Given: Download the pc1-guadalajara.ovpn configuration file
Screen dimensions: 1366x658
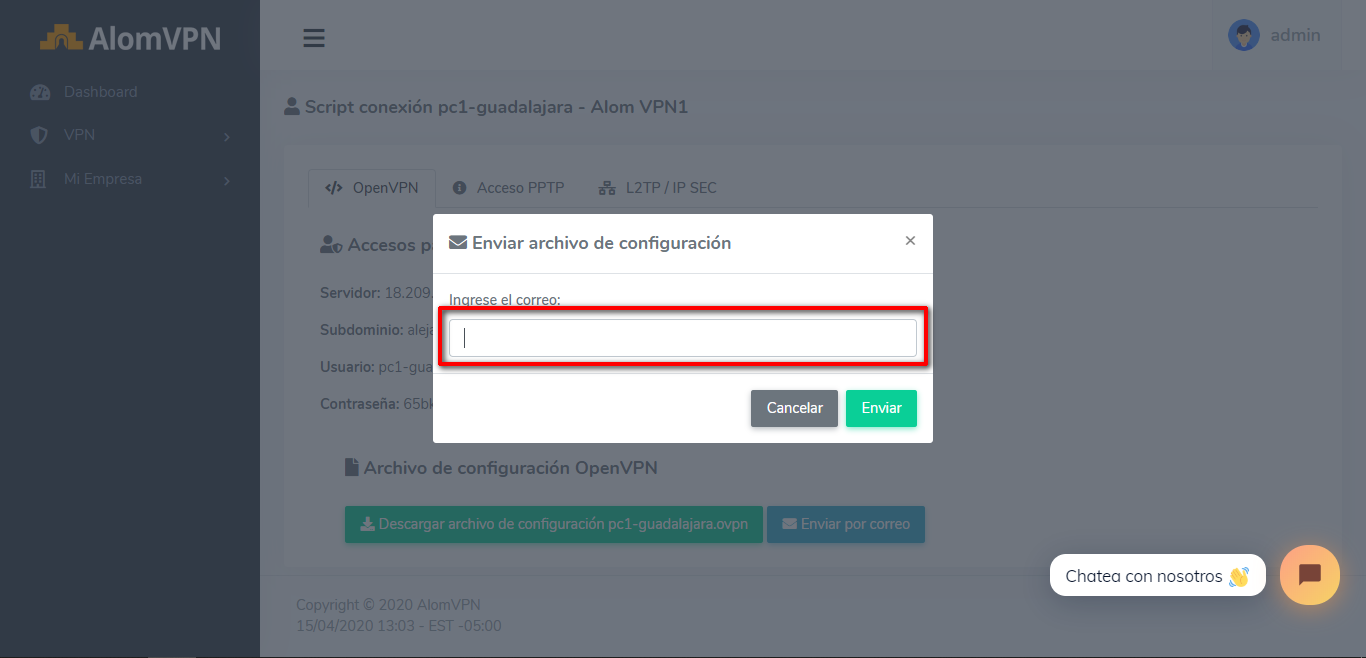Looking at the screenshot, I should coord(553,524).
